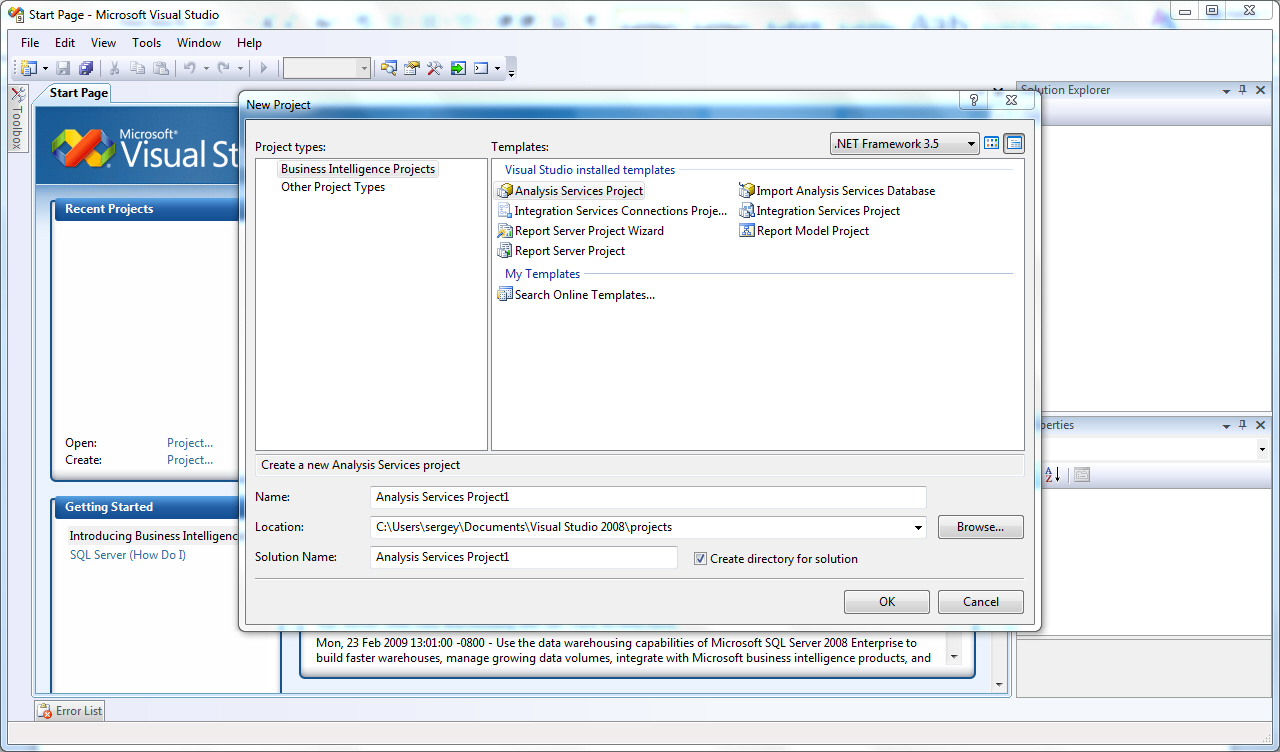Viewport: 1280px width, 752px height.
Task: Click the Open Project link on Start Page
Action: point(190,443)
